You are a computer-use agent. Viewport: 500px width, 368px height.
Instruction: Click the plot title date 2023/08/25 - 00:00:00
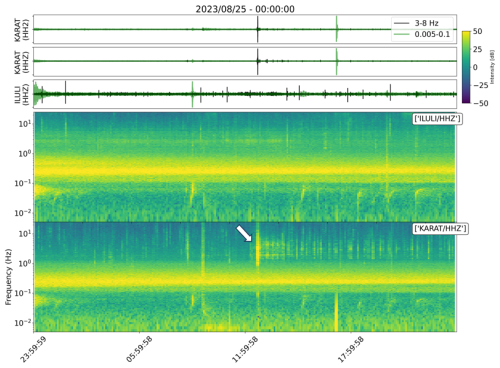(245, 9)
